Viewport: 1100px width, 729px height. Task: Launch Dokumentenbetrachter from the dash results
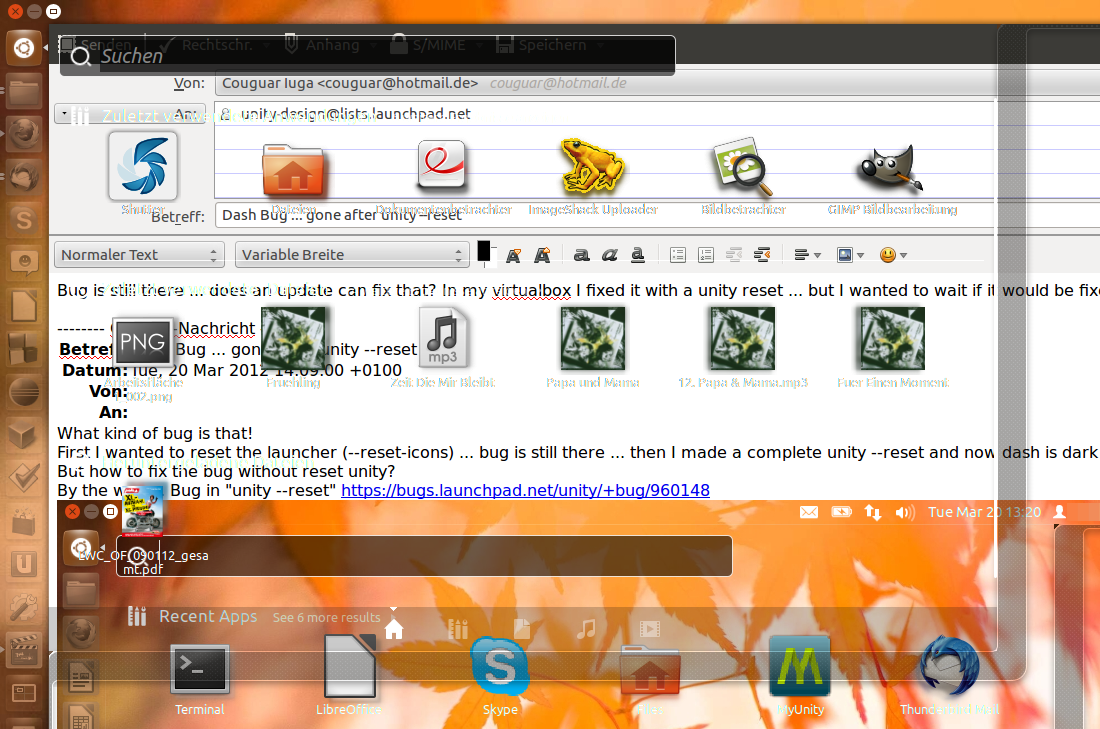[442, 166]
